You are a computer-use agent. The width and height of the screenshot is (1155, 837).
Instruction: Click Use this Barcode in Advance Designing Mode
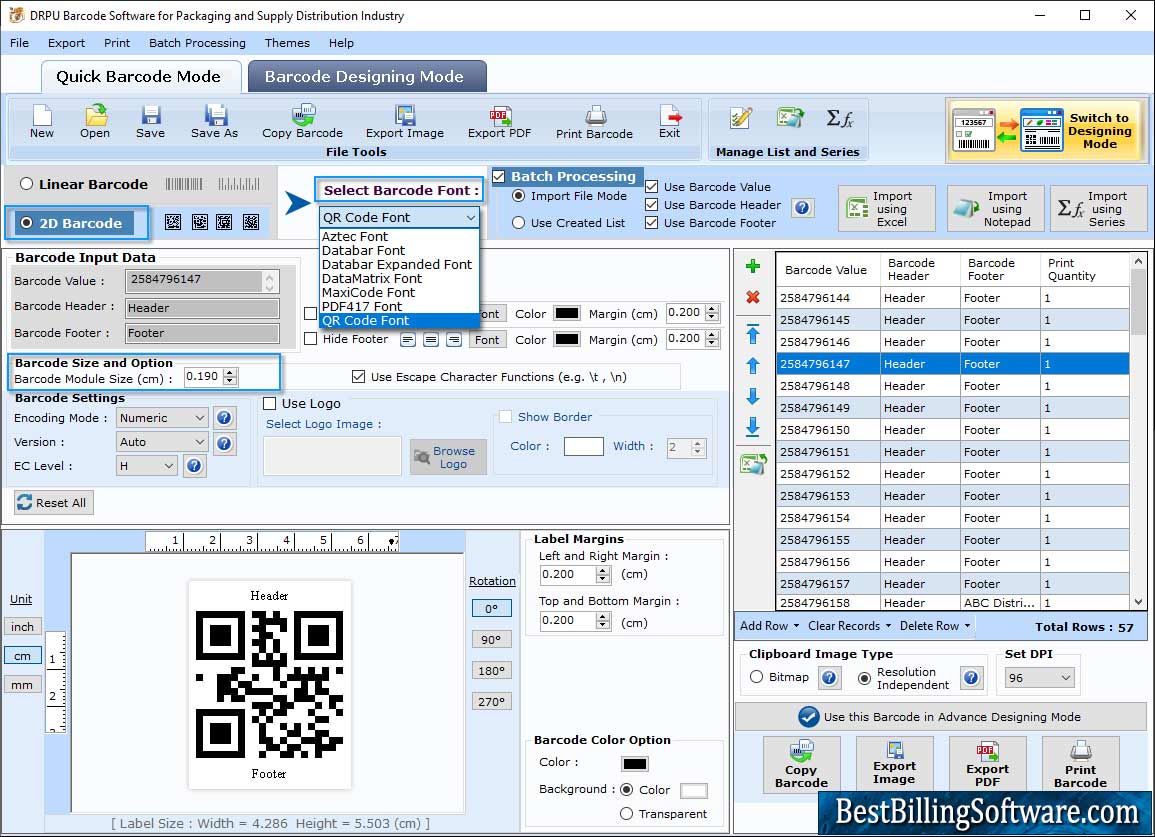pos(940,716)
